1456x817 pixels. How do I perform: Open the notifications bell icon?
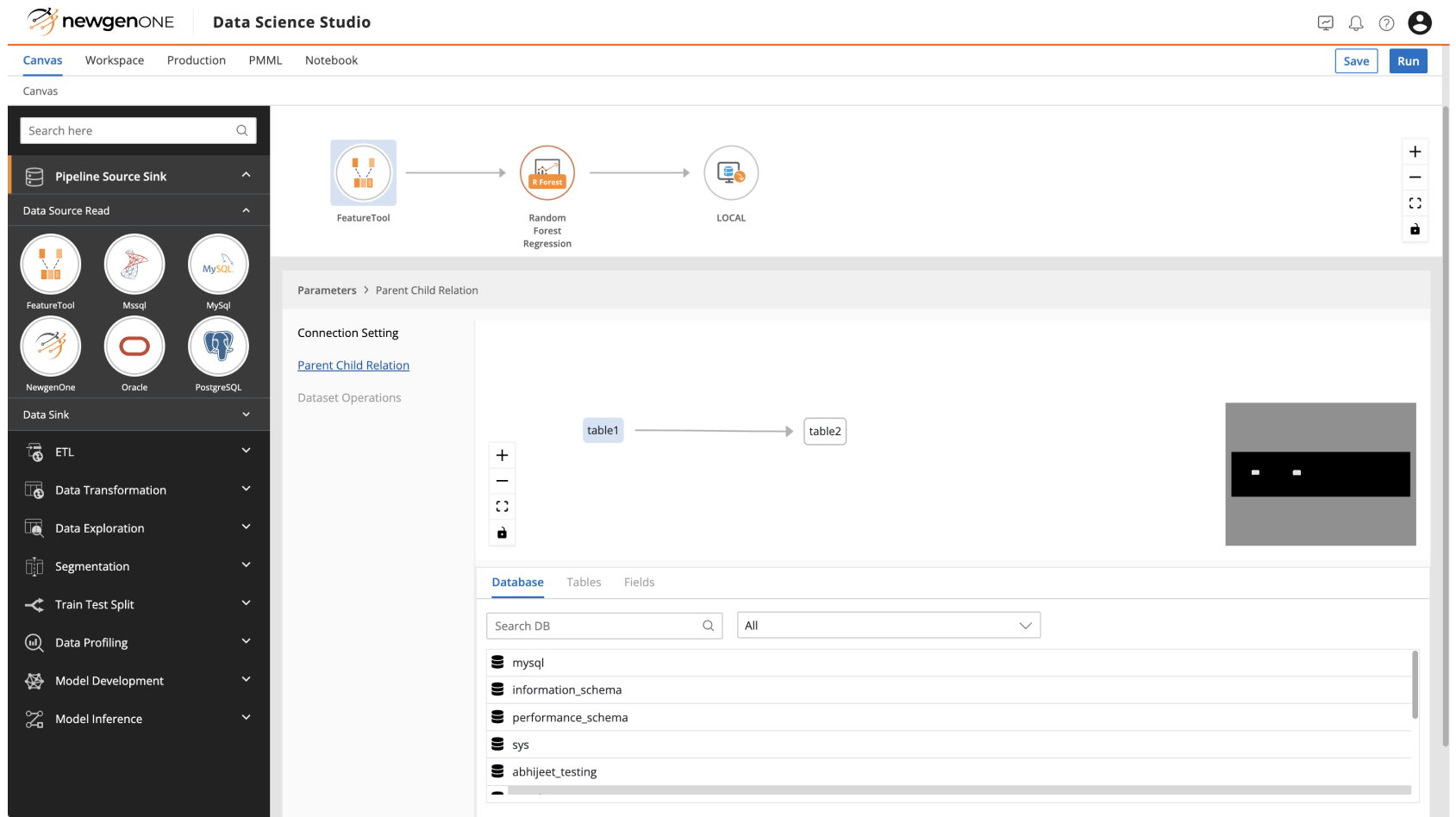(x=1355, y=23)
